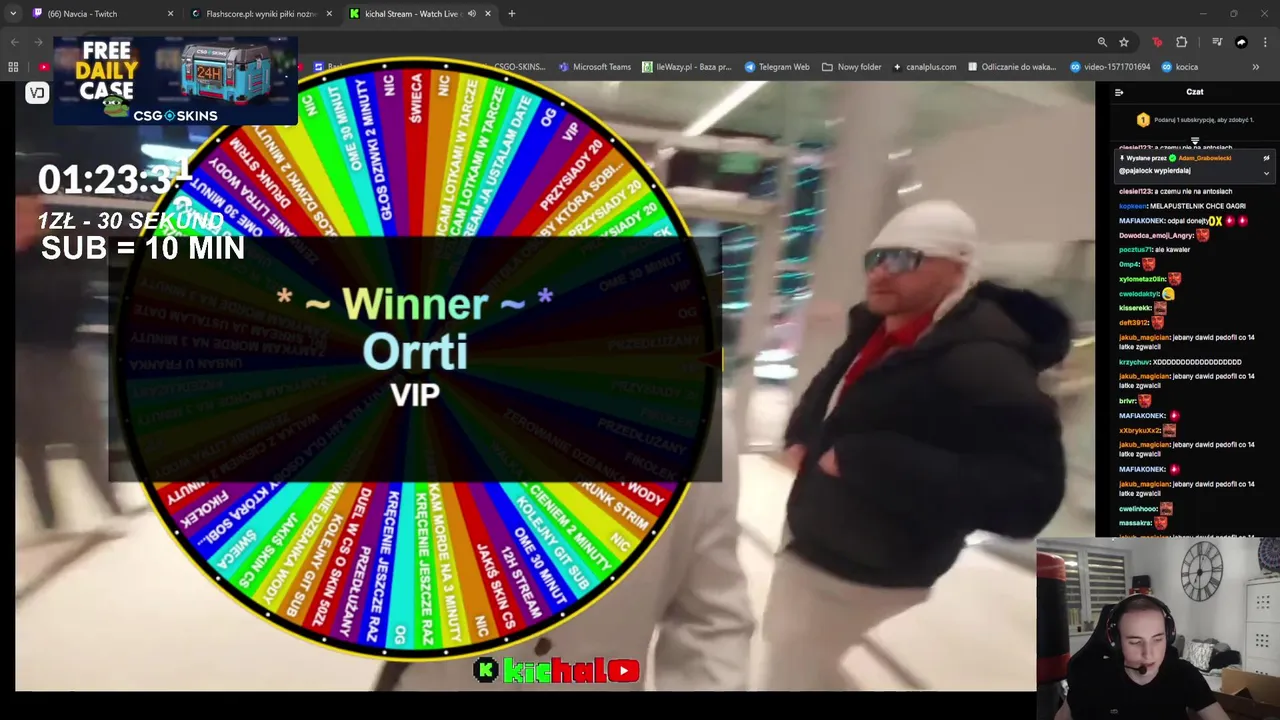Open the CSGO-SKINS bookmark

pyautogui.click(x=520, y=67)
